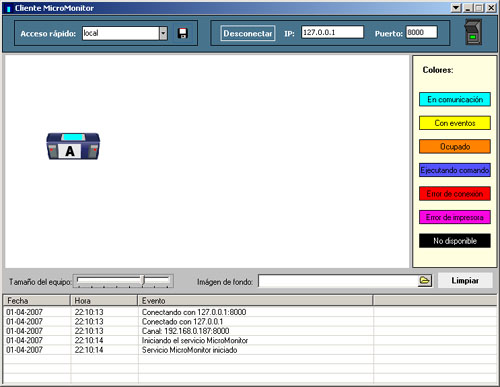Click the 22:10:14 time of Servicio iniciado row
Viewport: 500px width, 387px height.
(x=89, y=350)
